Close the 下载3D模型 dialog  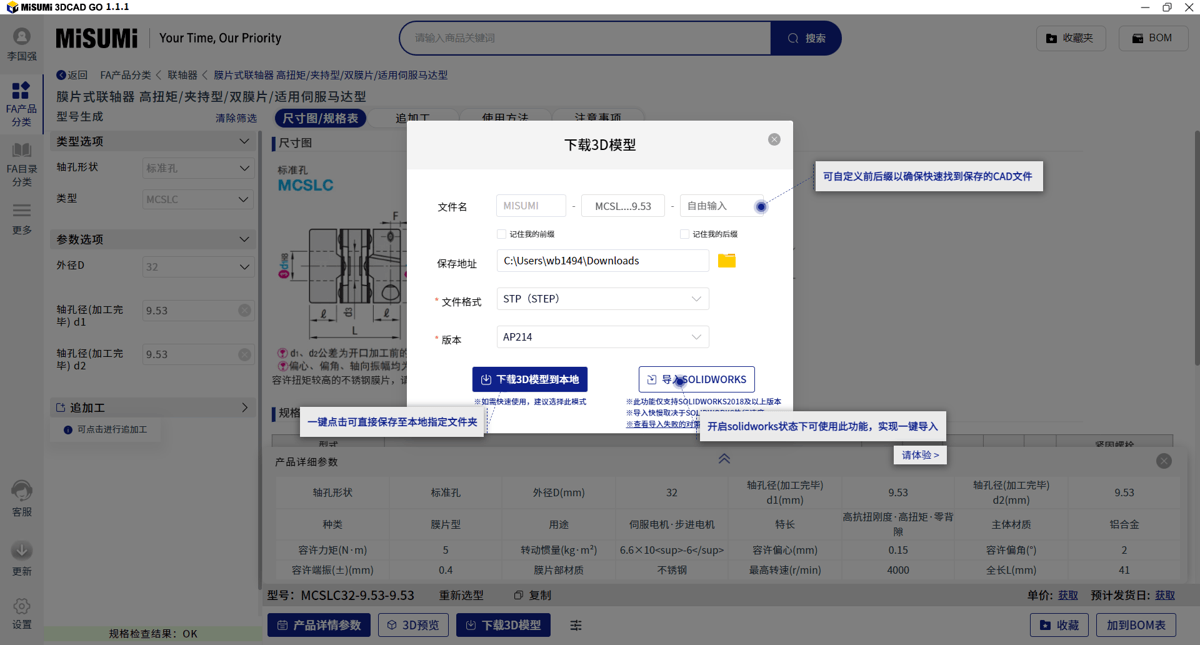coord(774,140)
